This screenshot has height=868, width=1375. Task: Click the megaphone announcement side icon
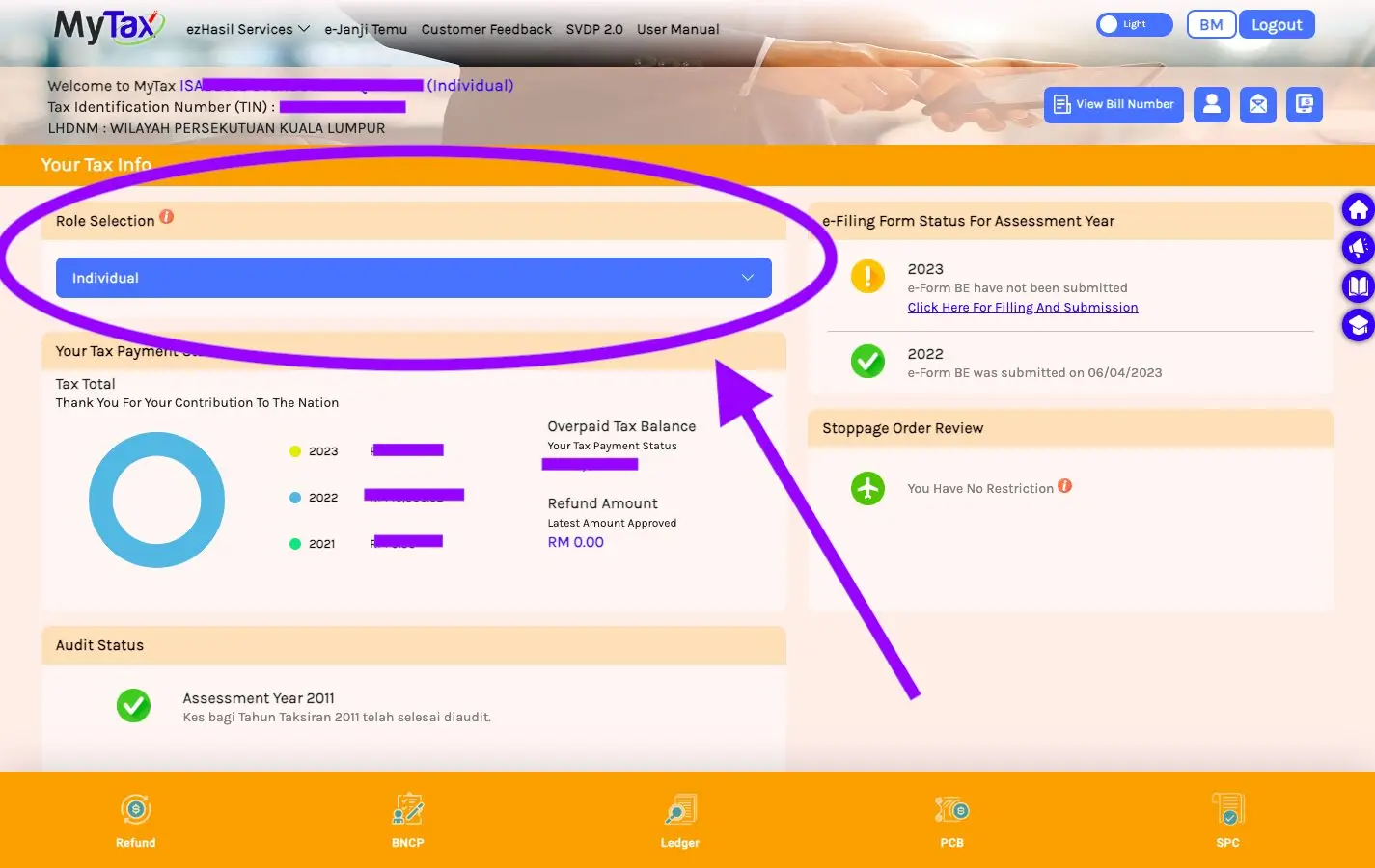[1358, 248]
